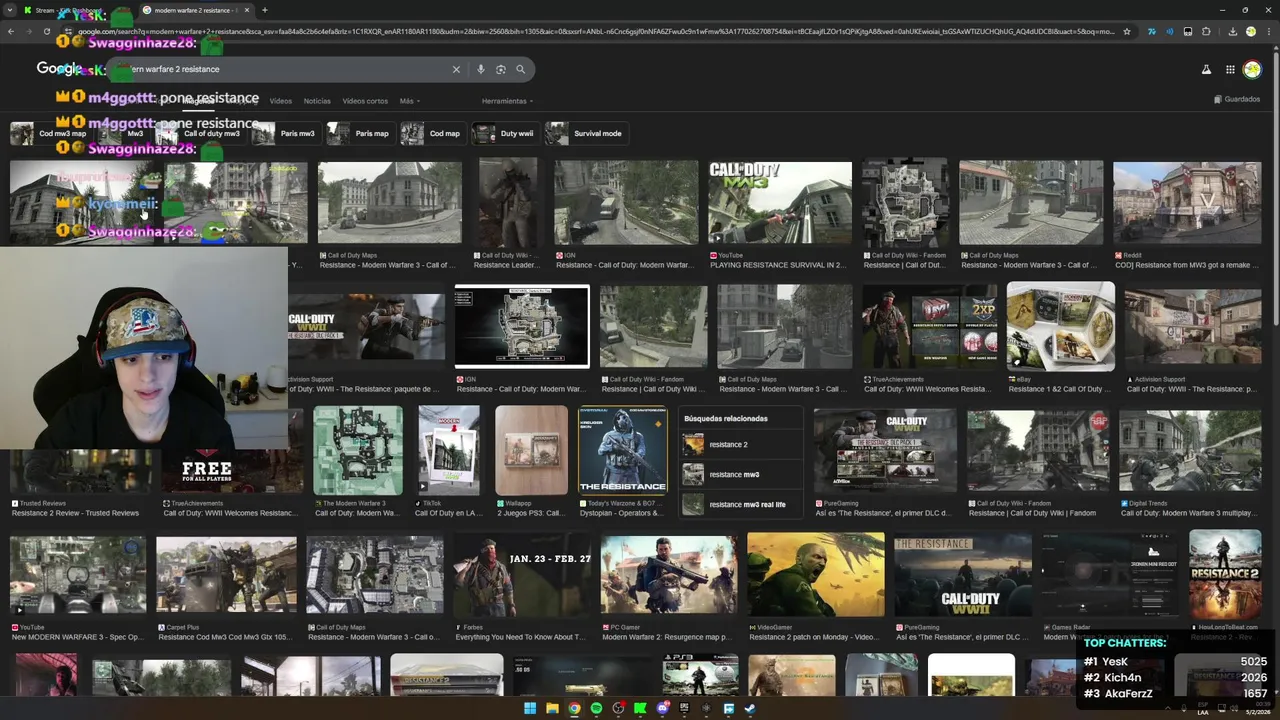Switch to Videos cortos results
The image size is (1280, 720).
pyautogui.click(x=365, y=101)
